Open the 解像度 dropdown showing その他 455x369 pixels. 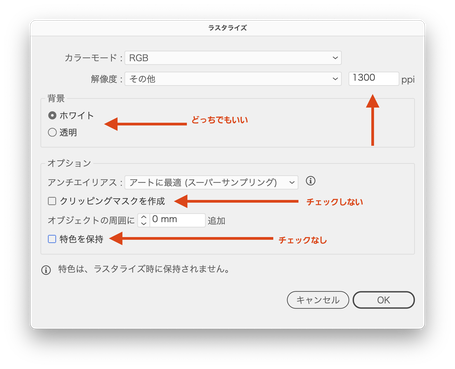tap(233, 79)
